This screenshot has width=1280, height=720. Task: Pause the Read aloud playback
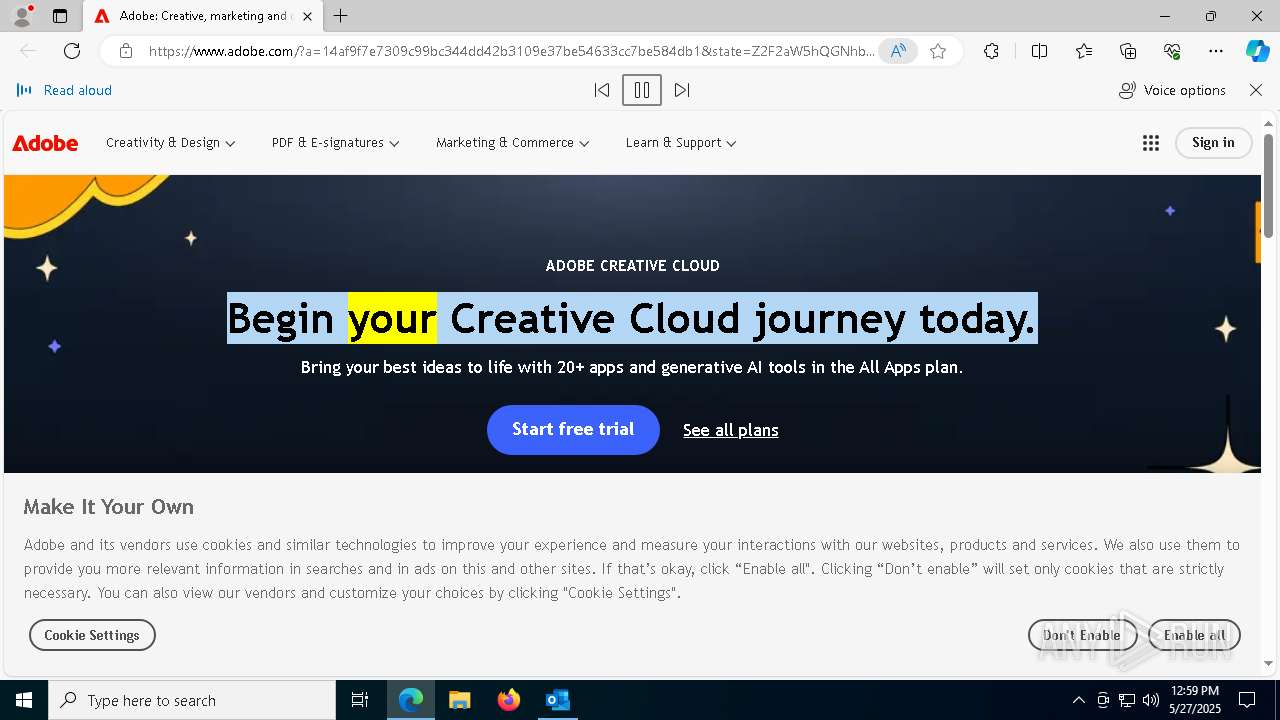pyautogui.click(x=642, y=90)
